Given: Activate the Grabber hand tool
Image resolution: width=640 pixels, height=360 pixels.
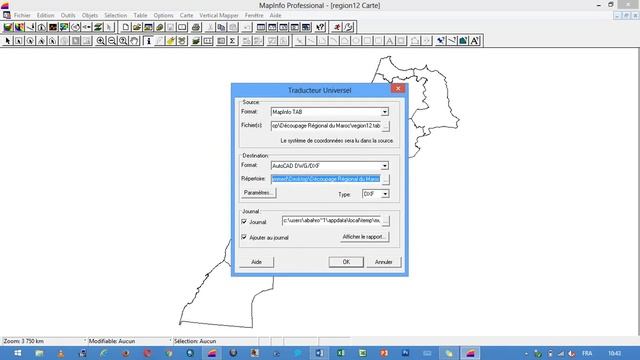Looking at the screenshot, I should click(134, 41).
